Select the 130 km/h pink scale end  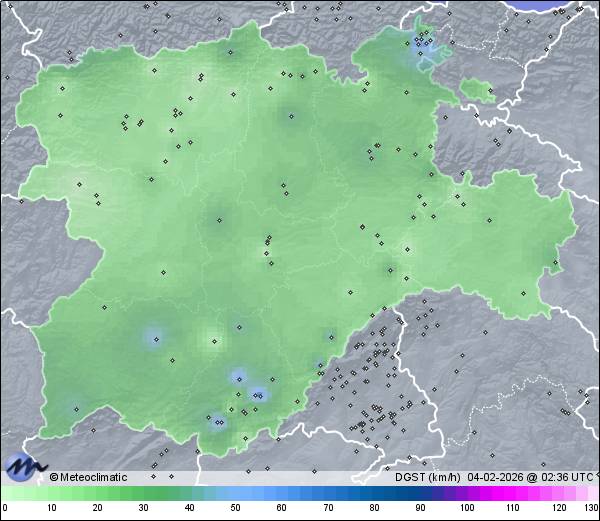click(x=590, y=508)
